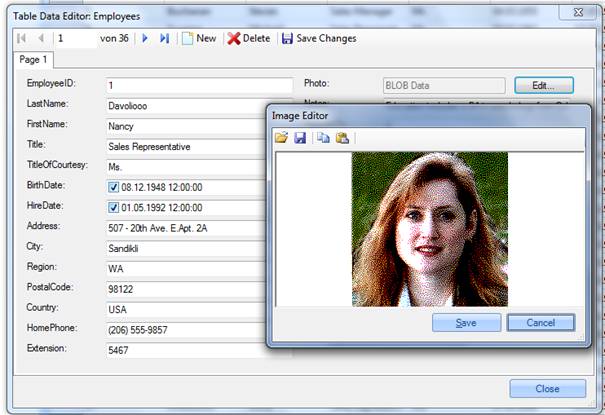
Task: Click BirthDate value 08.12.1948
Action: tap(162, 187)
